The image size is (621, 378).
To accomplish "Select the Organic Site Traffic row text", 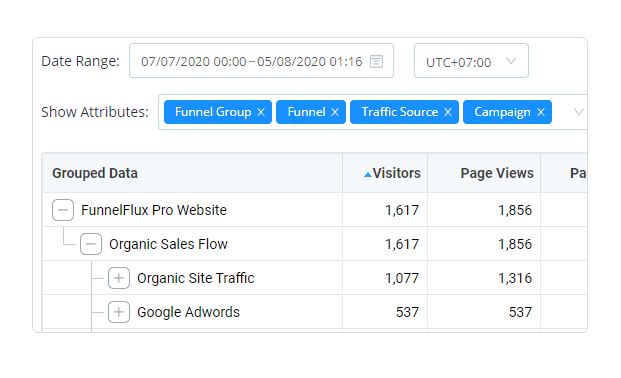I will (x=196, y=278).
